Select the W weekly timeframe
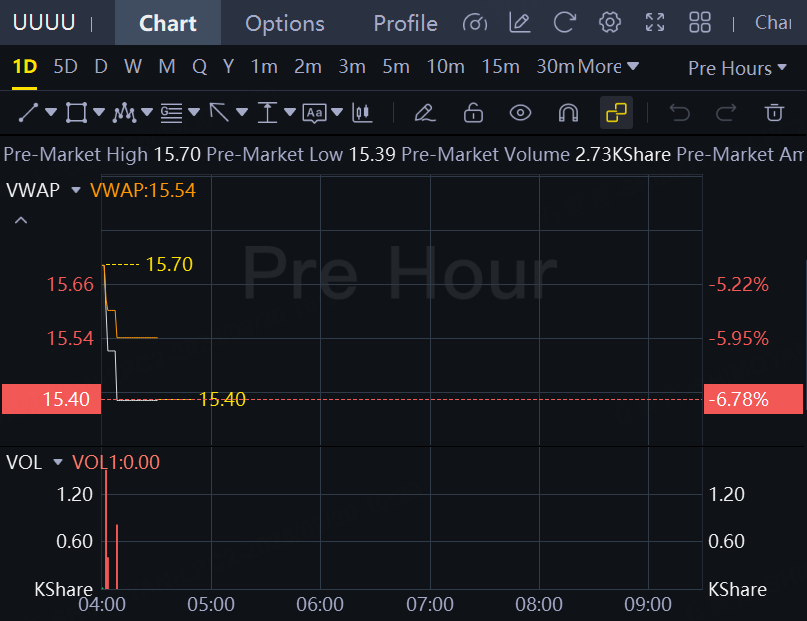This screenshot has height=621, width=807. point(133,67)
